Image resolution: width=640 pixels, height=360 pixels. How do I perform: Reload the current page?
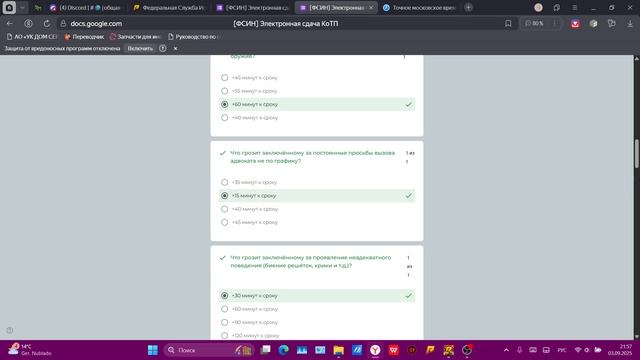(x=47, y=24)
